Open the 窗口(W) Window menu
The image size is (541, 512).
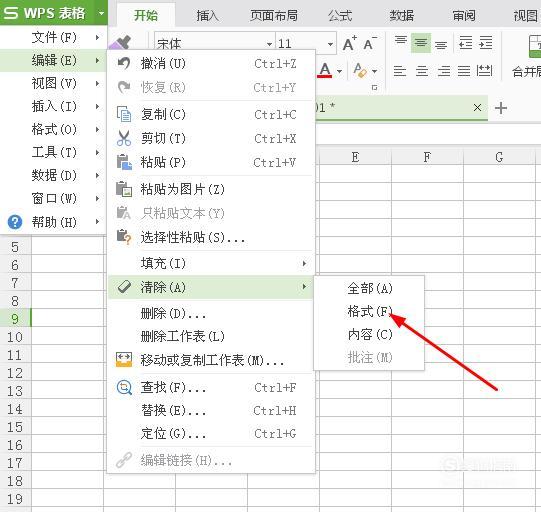pyautogui.click(x=53, y=198)
